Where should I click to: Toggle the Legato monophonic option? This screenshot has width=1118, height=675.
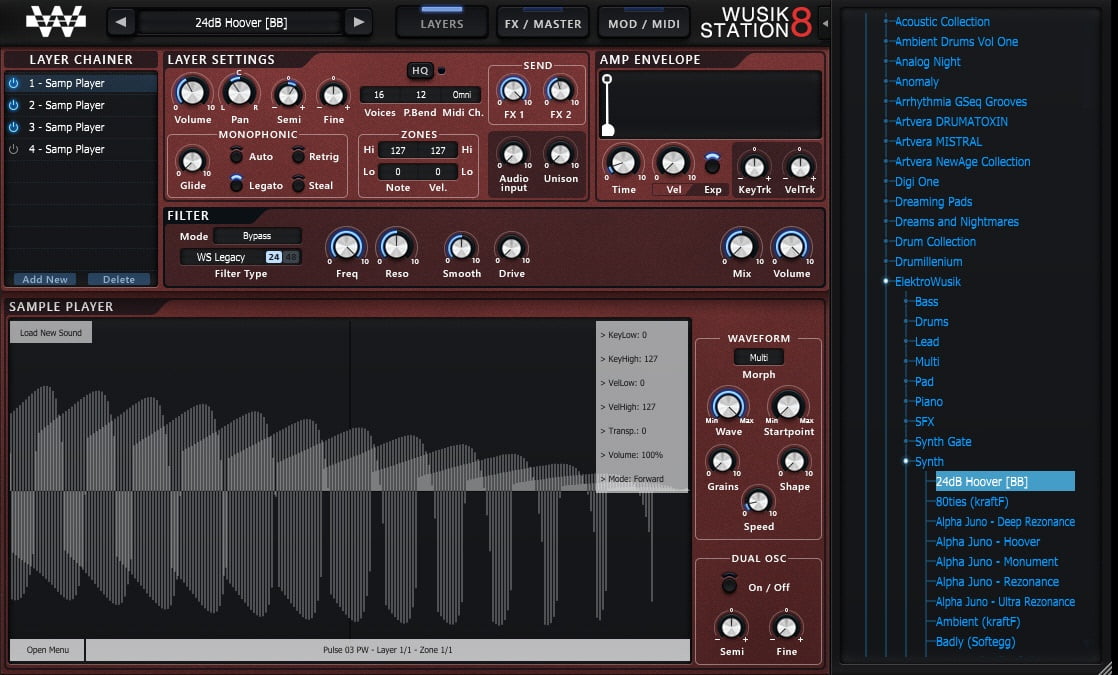[x=236, y=183]
